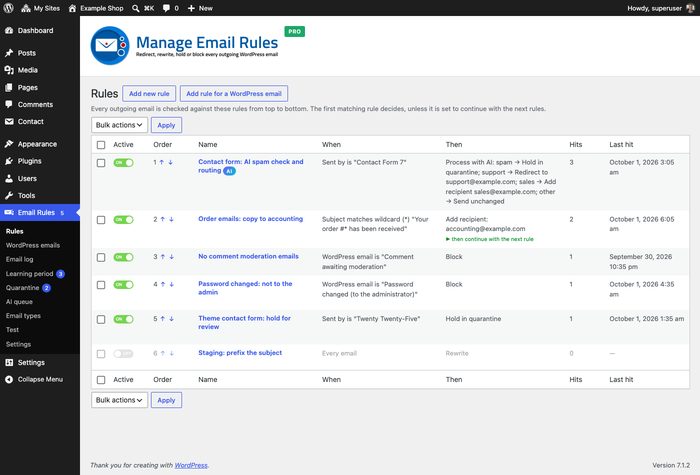
Task: Open Pages in sidebar
Action: pyautogui.click(x=40, y=88)
